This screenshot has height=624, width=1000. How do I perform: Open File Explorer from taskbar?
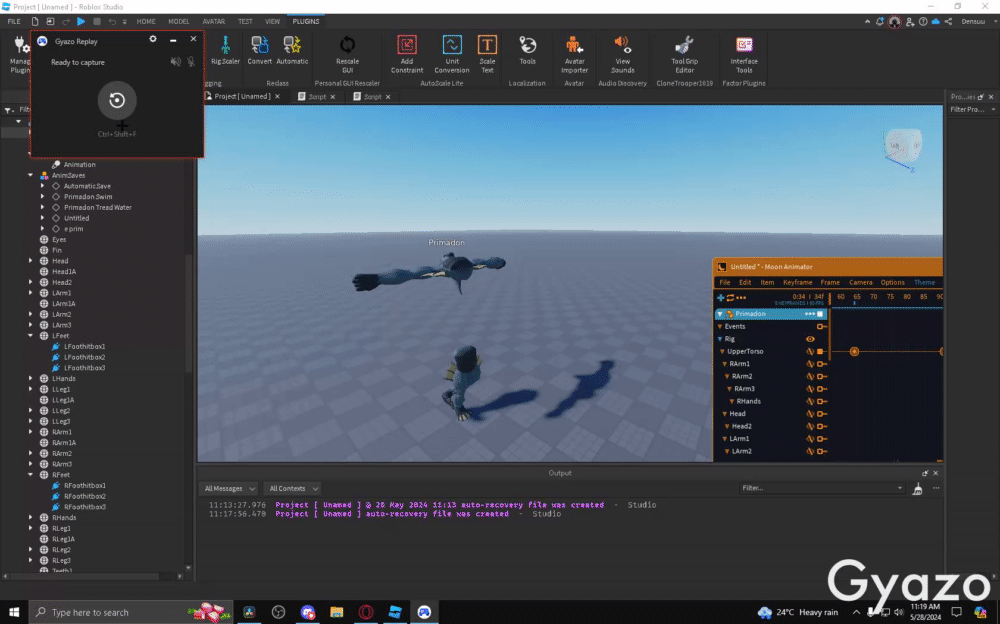337,612
